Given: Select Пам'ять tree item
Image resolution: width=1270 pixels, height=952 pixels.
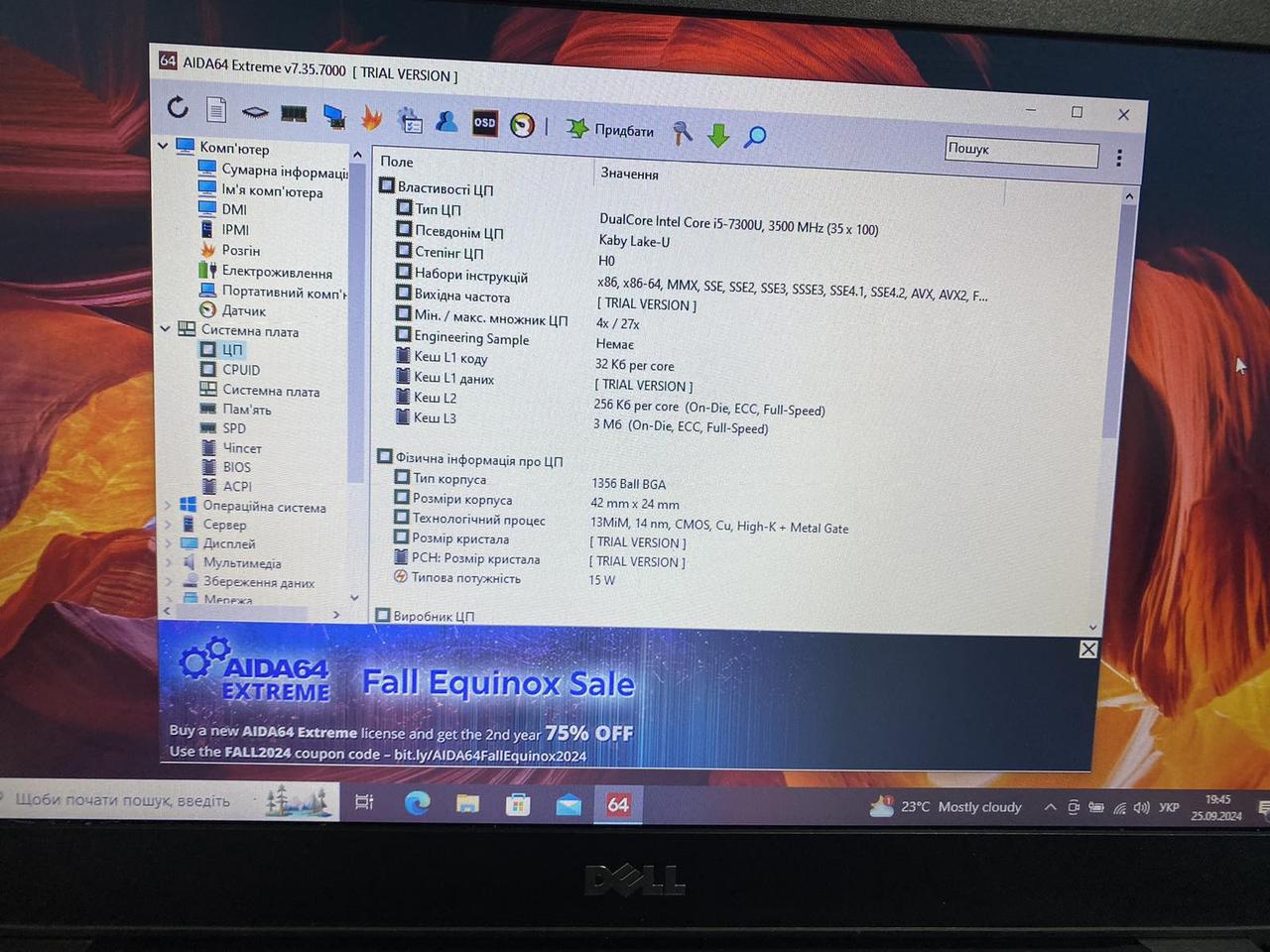Looking at the screenshot, I should [x=236, y=409].
